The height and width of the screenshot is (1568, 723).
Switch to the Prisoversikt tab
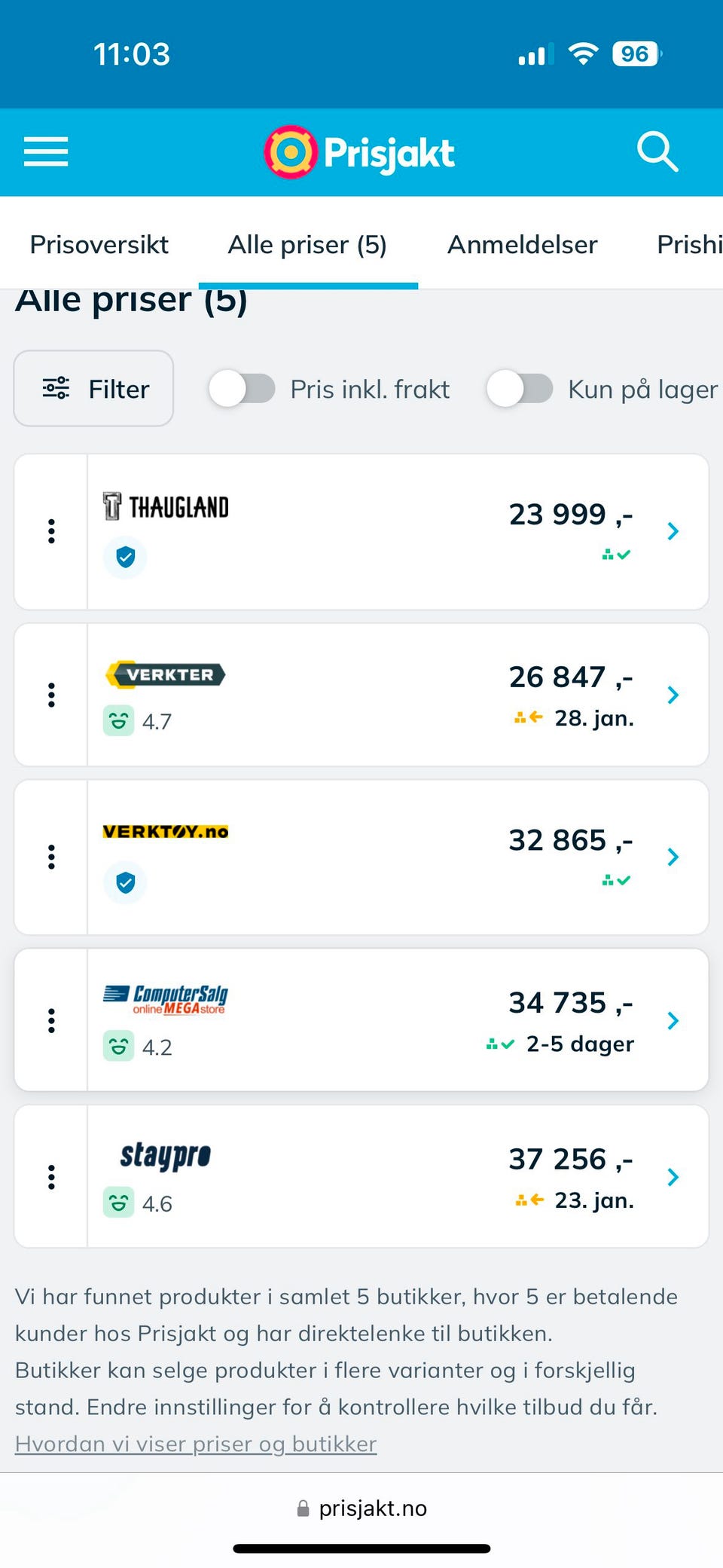pos(99,244)
